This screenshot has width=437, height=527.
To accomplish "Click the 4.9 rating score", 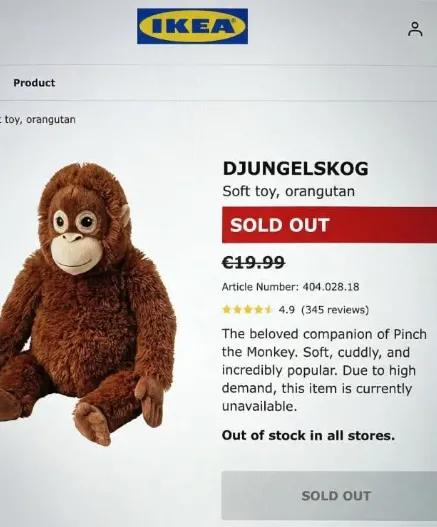I will point(286,309).
